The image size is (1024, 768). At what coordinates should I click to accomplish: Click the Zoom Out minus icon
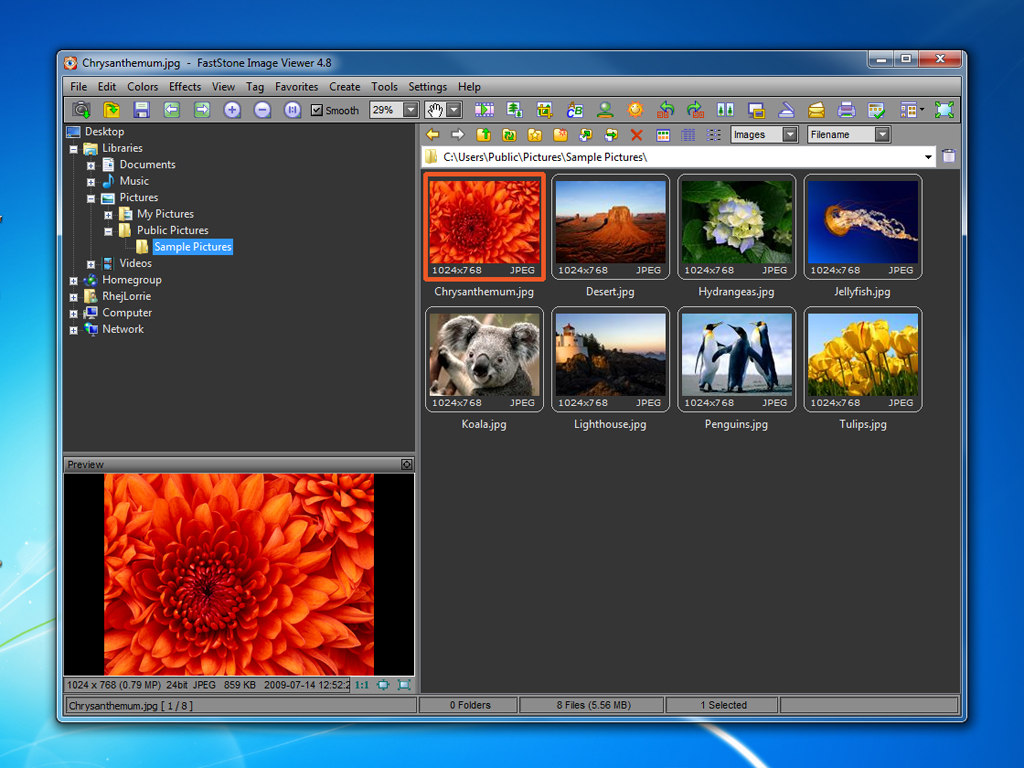pyautogui.click(x=262, y=110)
